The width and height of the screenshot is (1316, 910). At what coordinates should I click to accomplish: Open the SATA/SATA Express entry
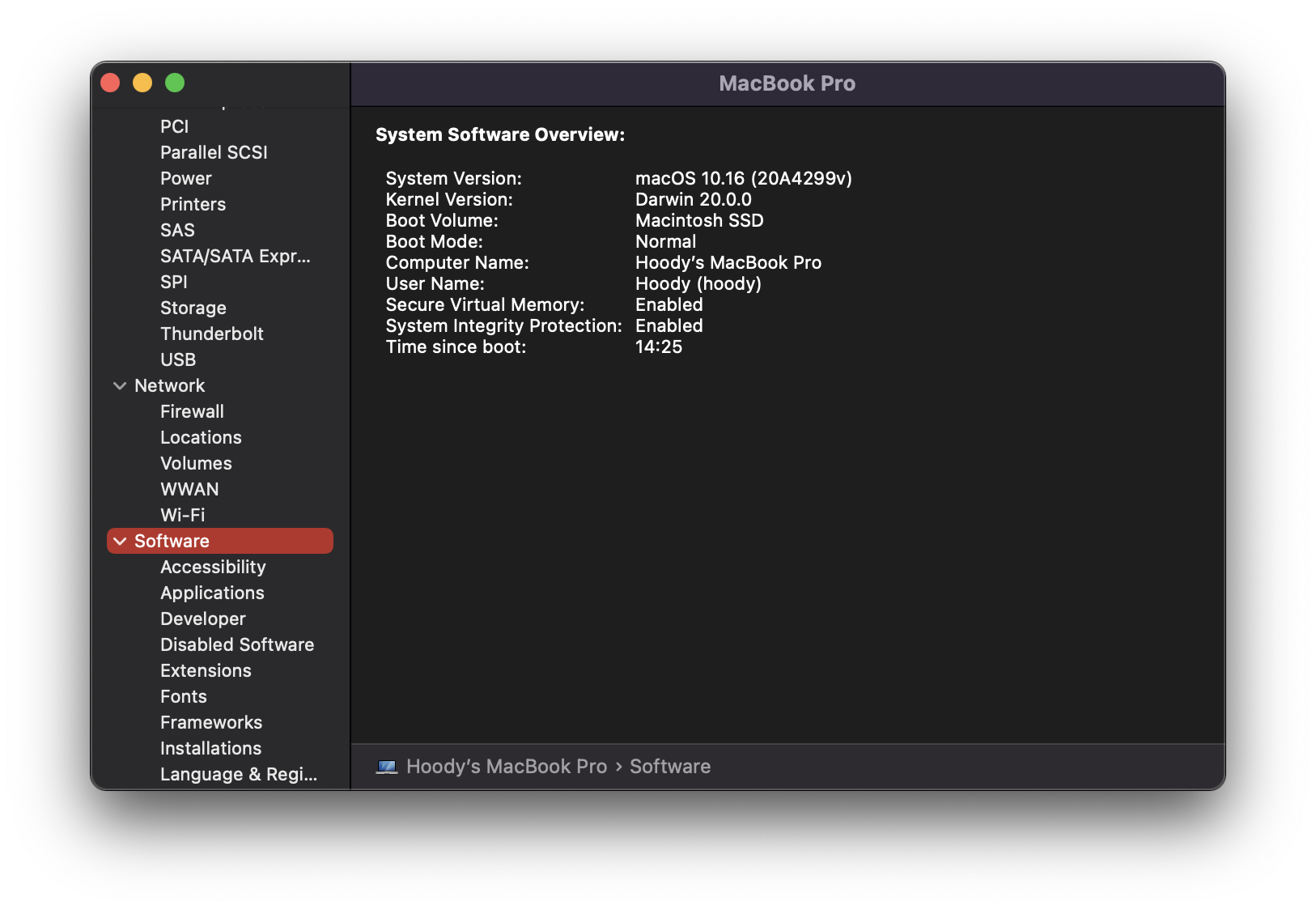tap(236, 256)
